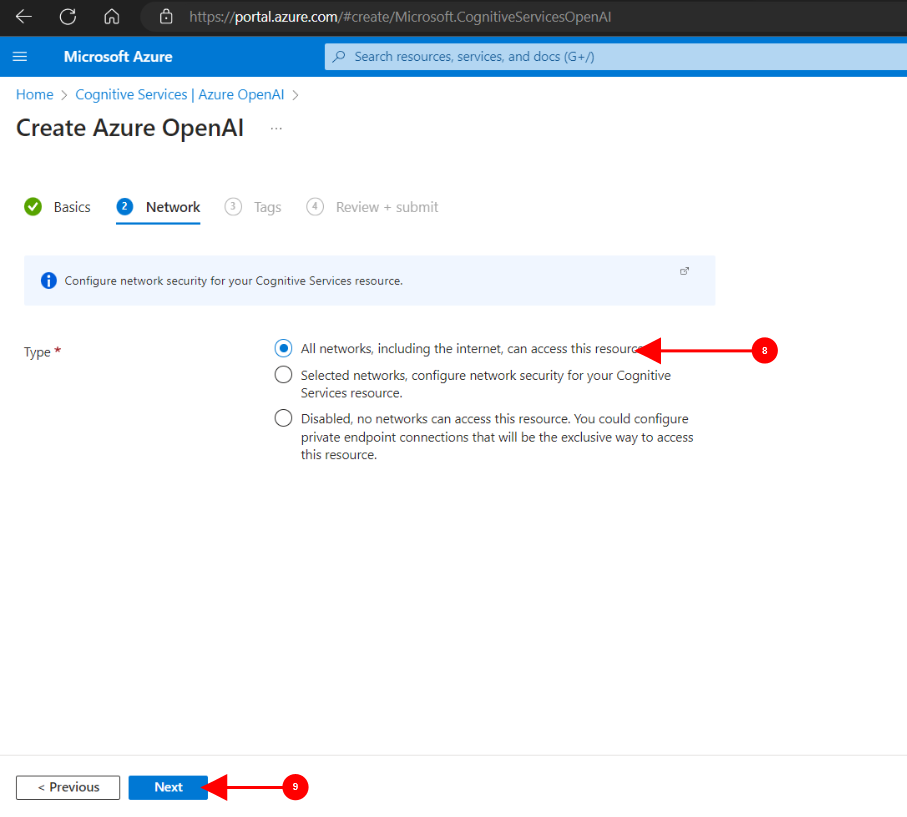Choose Selected networks radio option
Image resolution: width=907 pixels, height=817 pixels.
tap(284, 375)
